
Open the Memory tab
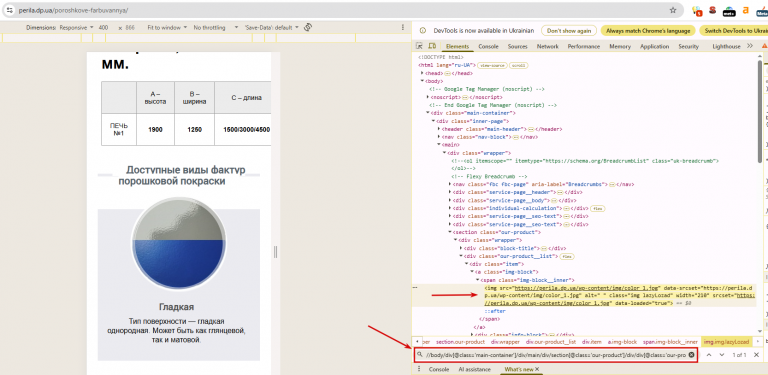(620, 47)
